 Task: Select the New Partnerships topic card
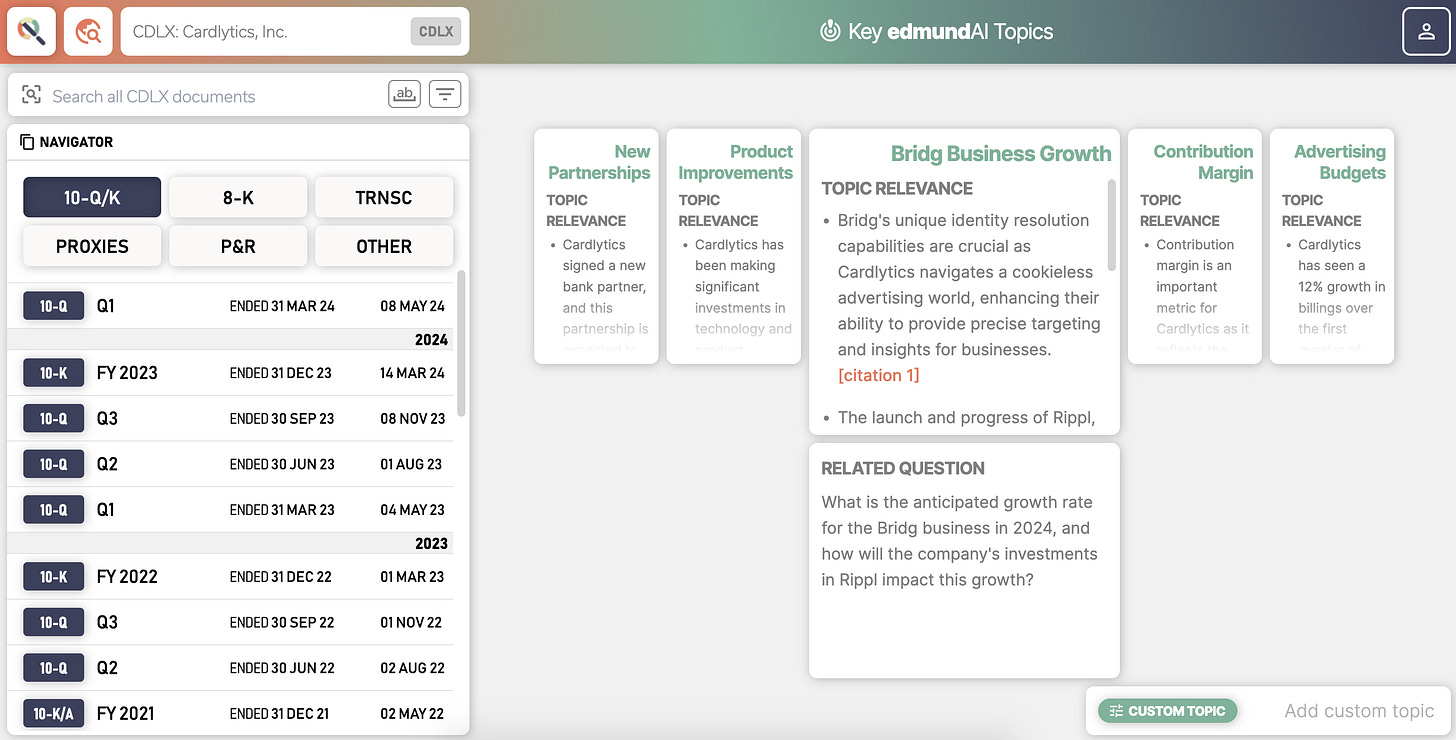point(597,246)
